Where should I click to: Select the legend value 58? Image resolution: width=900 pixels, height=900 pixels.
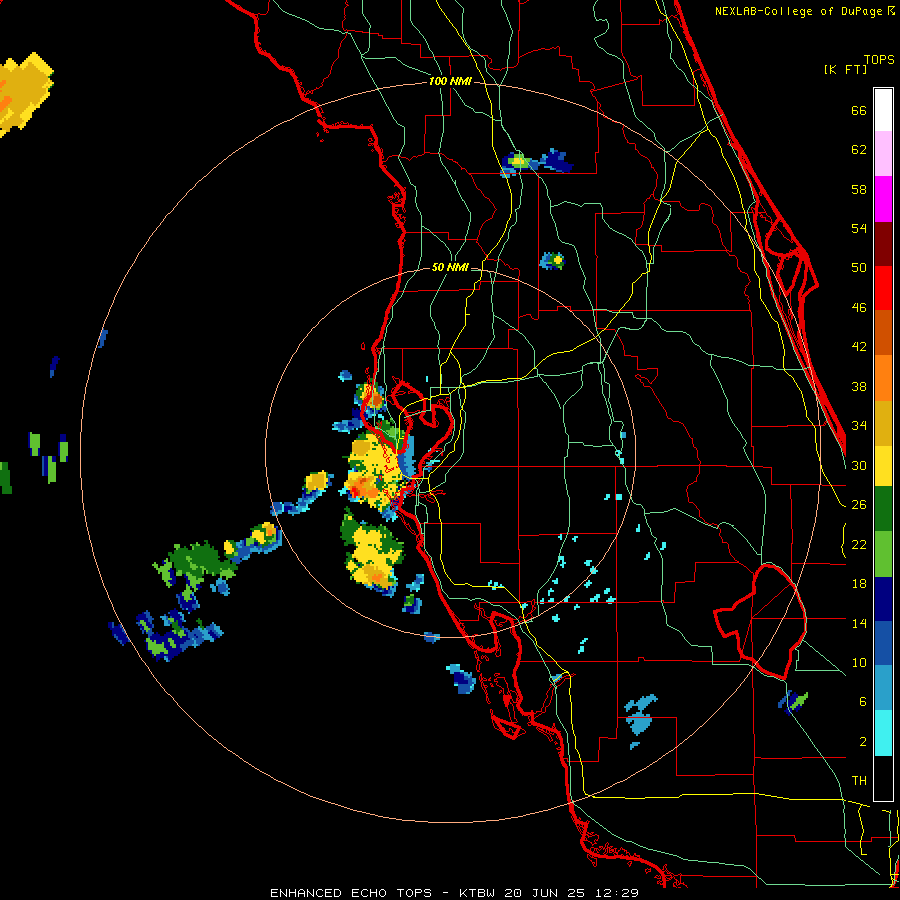tap(859, 189)
